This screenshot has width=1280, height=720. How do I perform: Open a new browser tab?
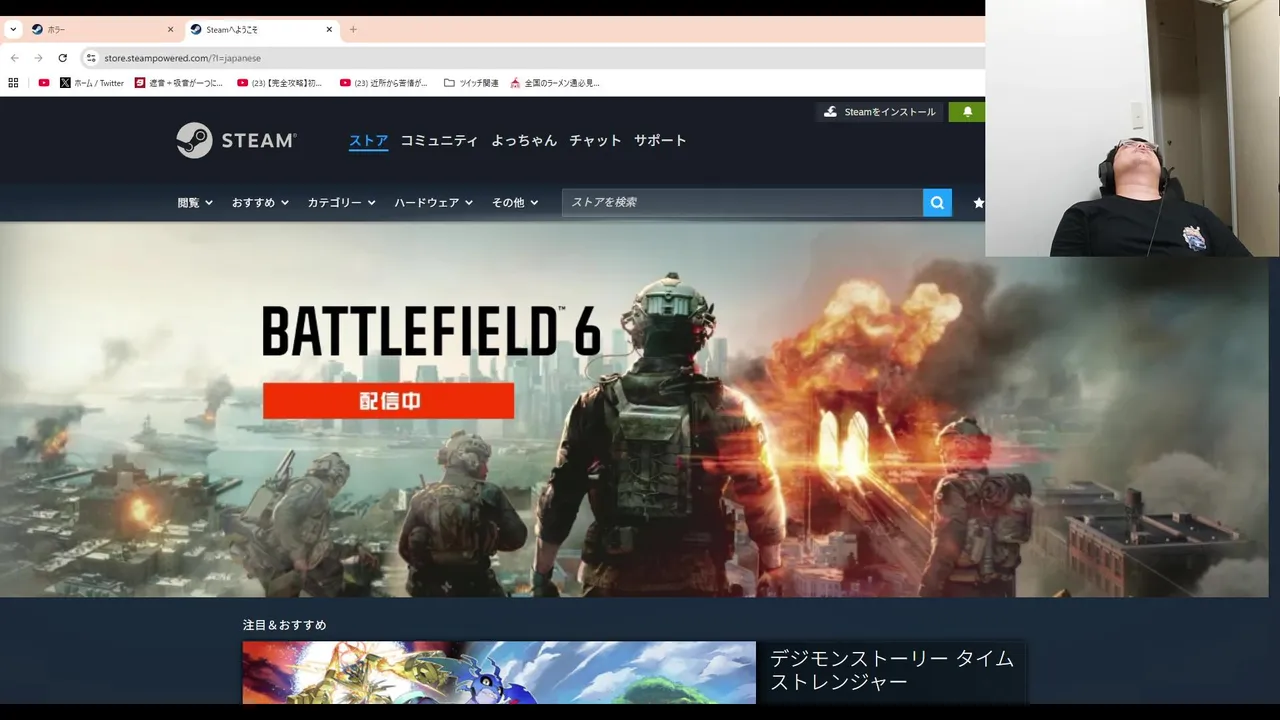click(x=353, y=29)
